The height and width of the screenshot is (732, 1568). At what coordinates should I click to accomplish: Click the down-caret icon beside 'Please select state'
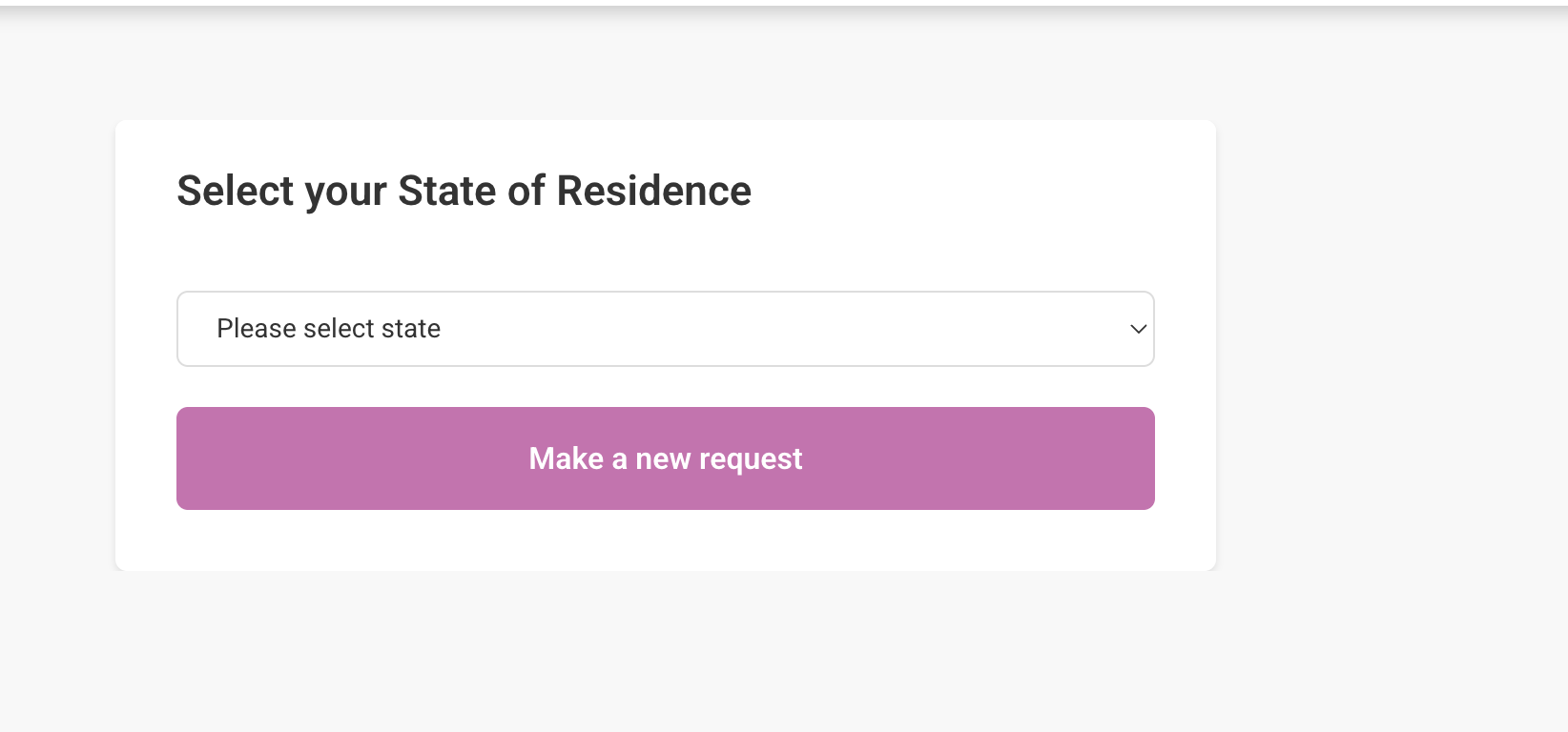tap(1138, 329)
